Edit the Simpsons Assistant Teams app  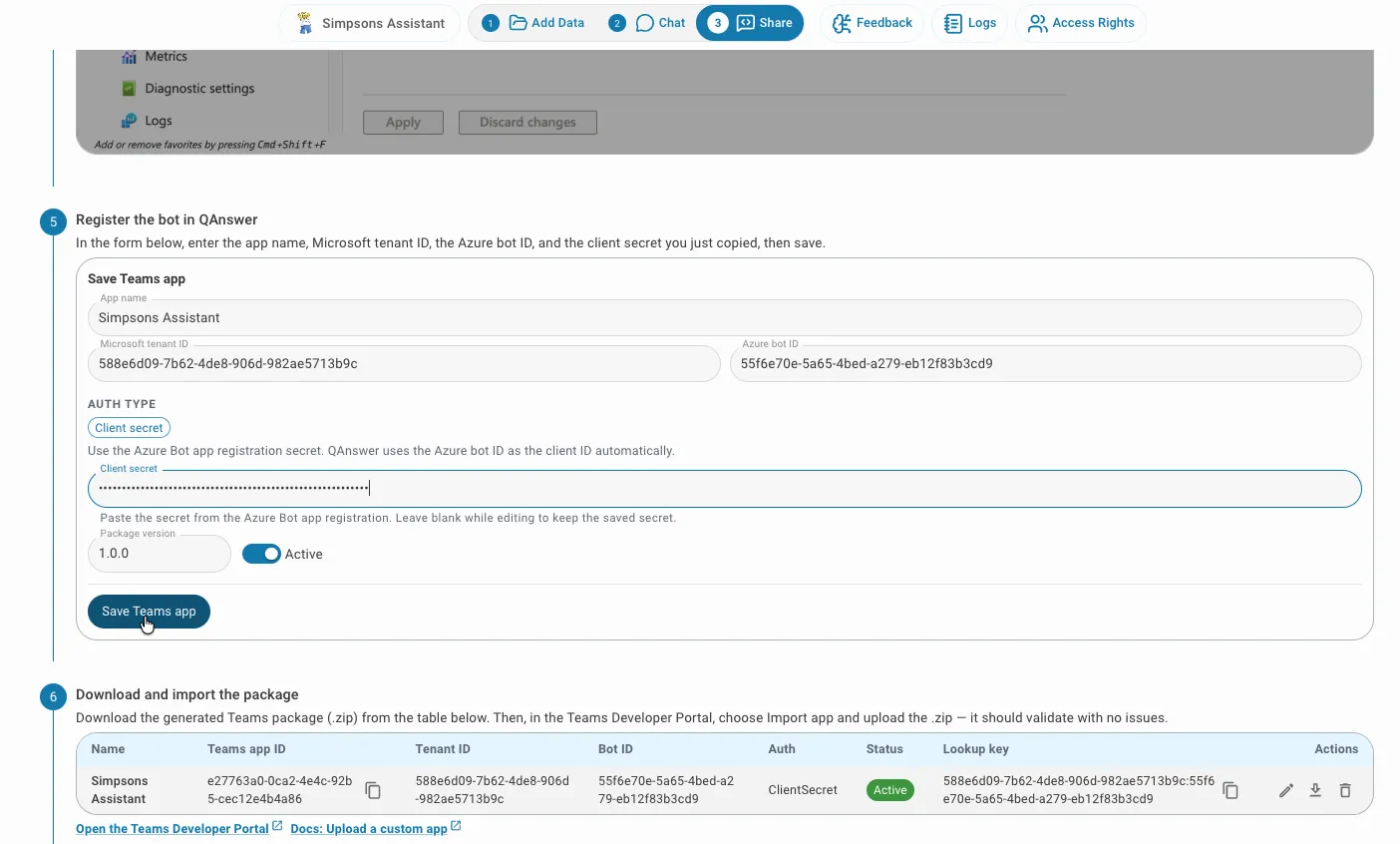point(1286,790)
